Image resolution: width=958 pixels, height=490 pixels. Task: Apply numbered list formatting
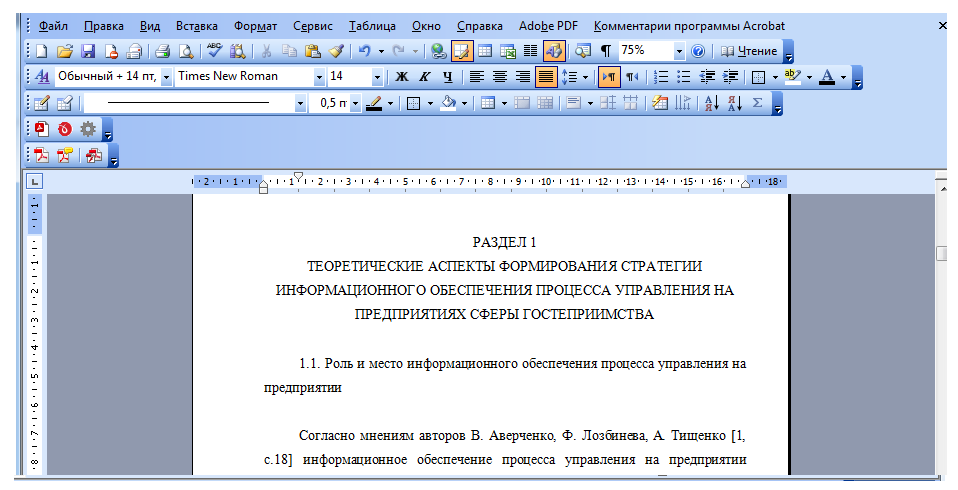[x=660, y=77]
